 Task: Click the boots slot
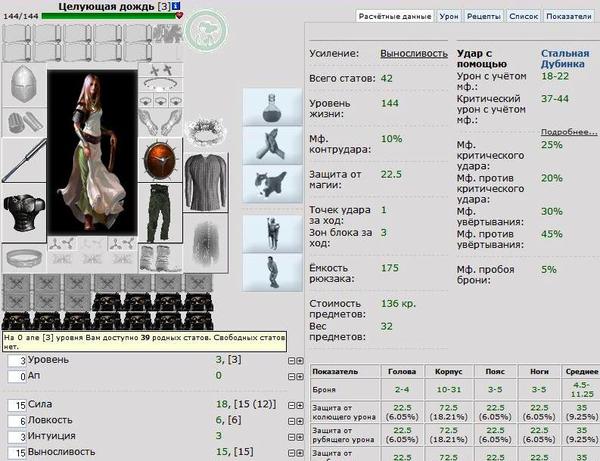pos(160,258)
